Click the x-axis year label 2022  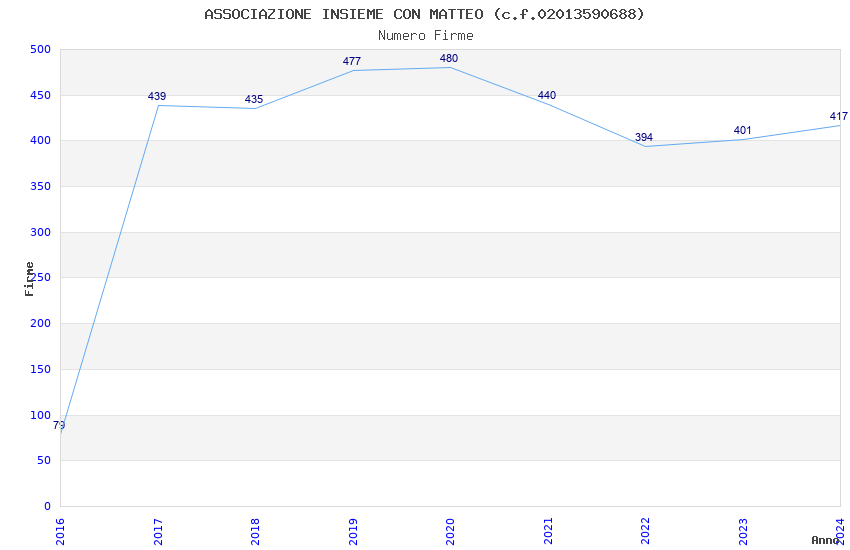coord(645,532)
